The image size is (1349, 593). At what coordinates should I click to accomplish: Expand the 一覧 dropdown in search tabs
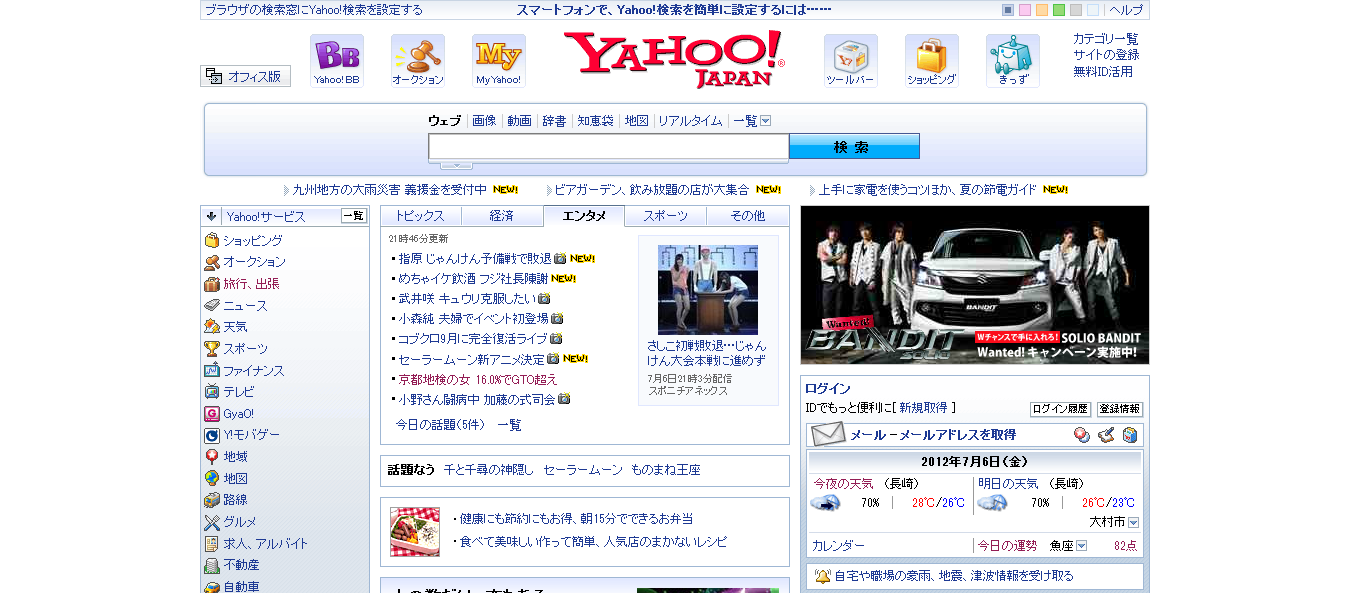tap(766, 121)
